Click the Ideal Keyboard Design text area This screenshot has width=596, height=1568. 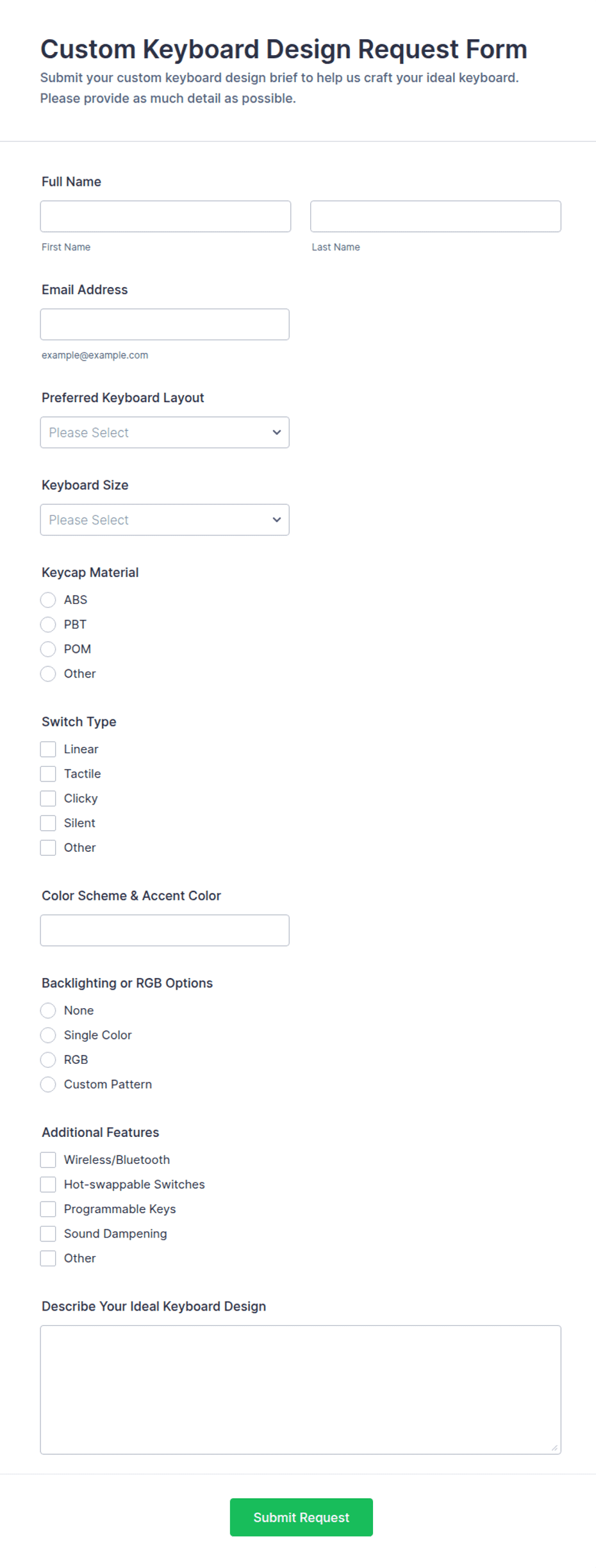pos(301,1390)
